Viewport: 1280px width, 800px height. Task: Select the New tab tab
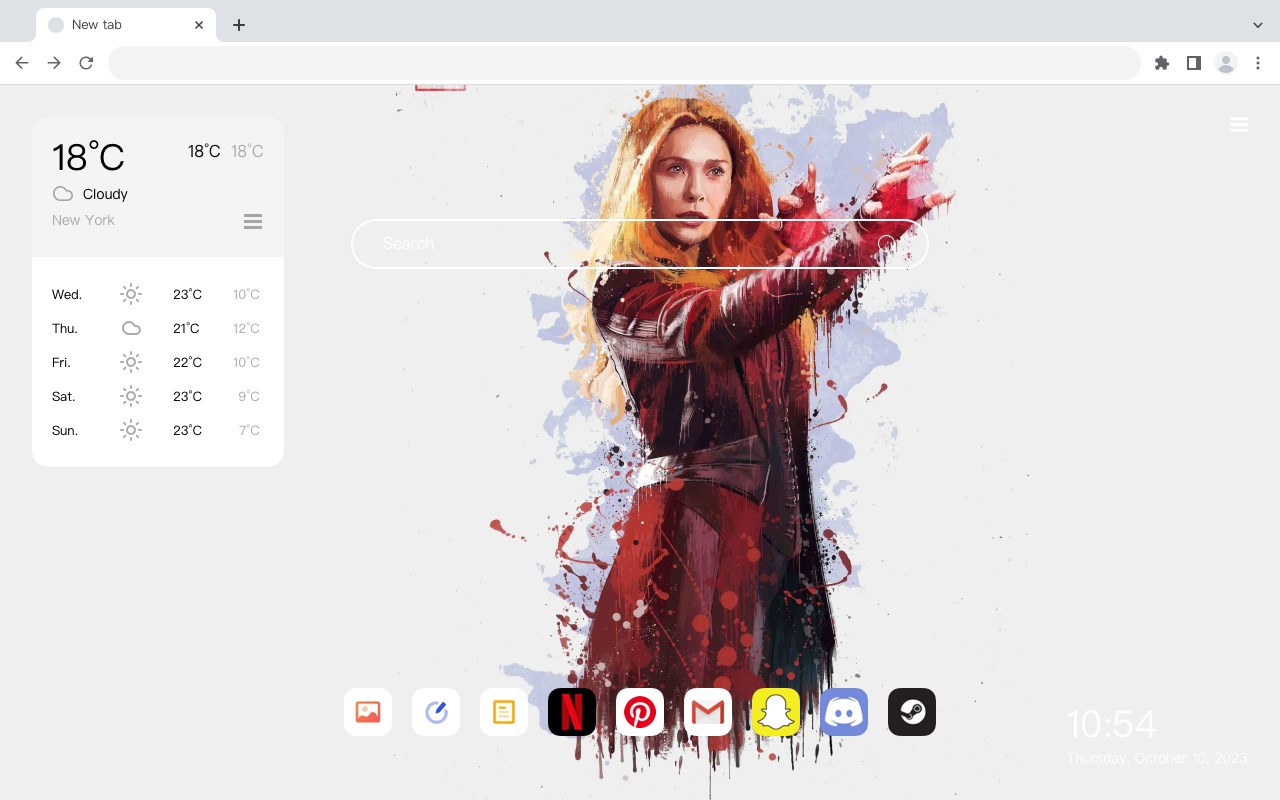point(126,25)
